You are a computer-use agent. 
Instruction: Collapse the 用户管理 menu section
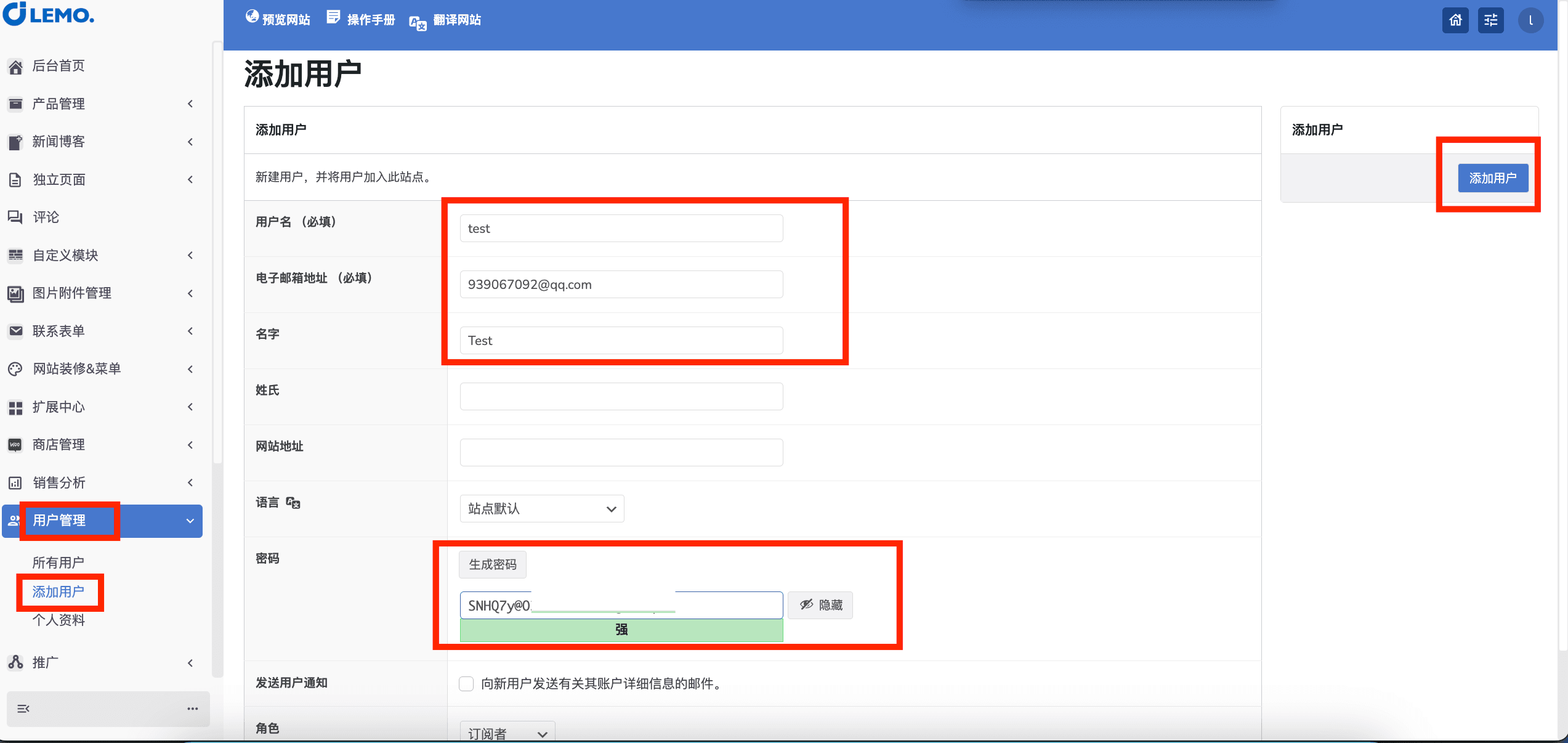[190, 521]
